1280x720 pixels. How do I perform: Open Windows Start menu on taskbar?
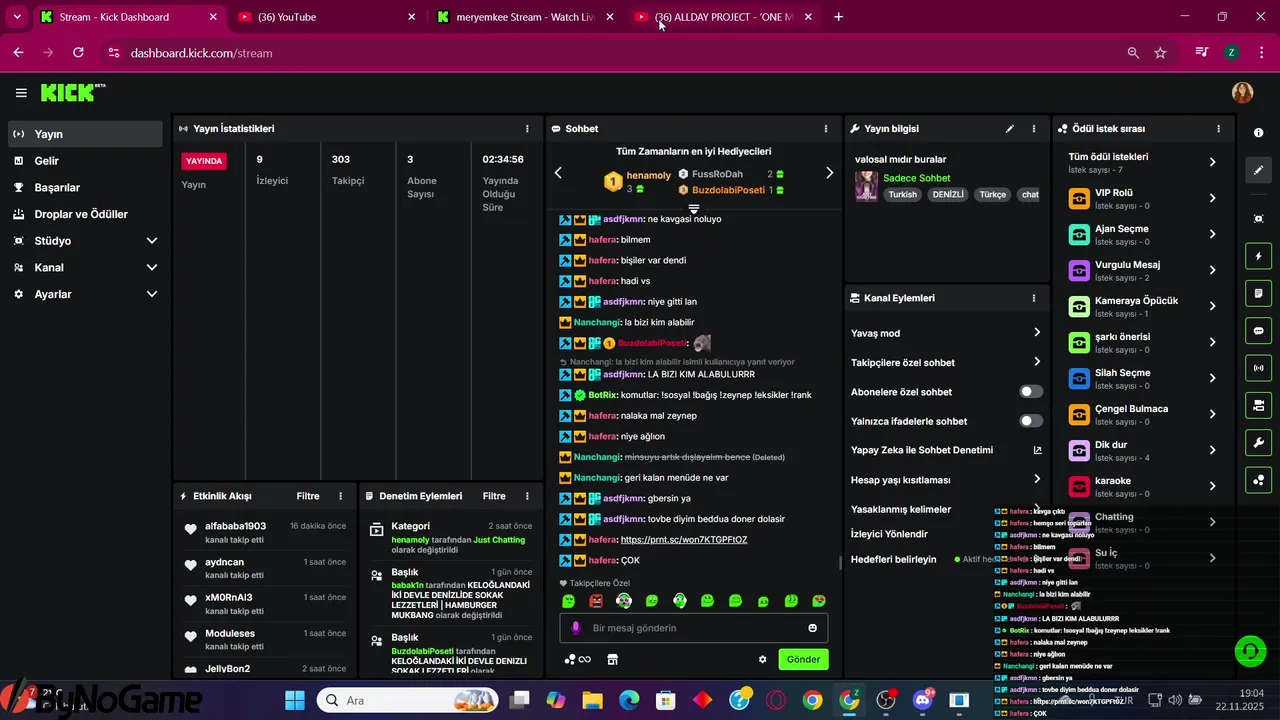click(x=294, y=700)
